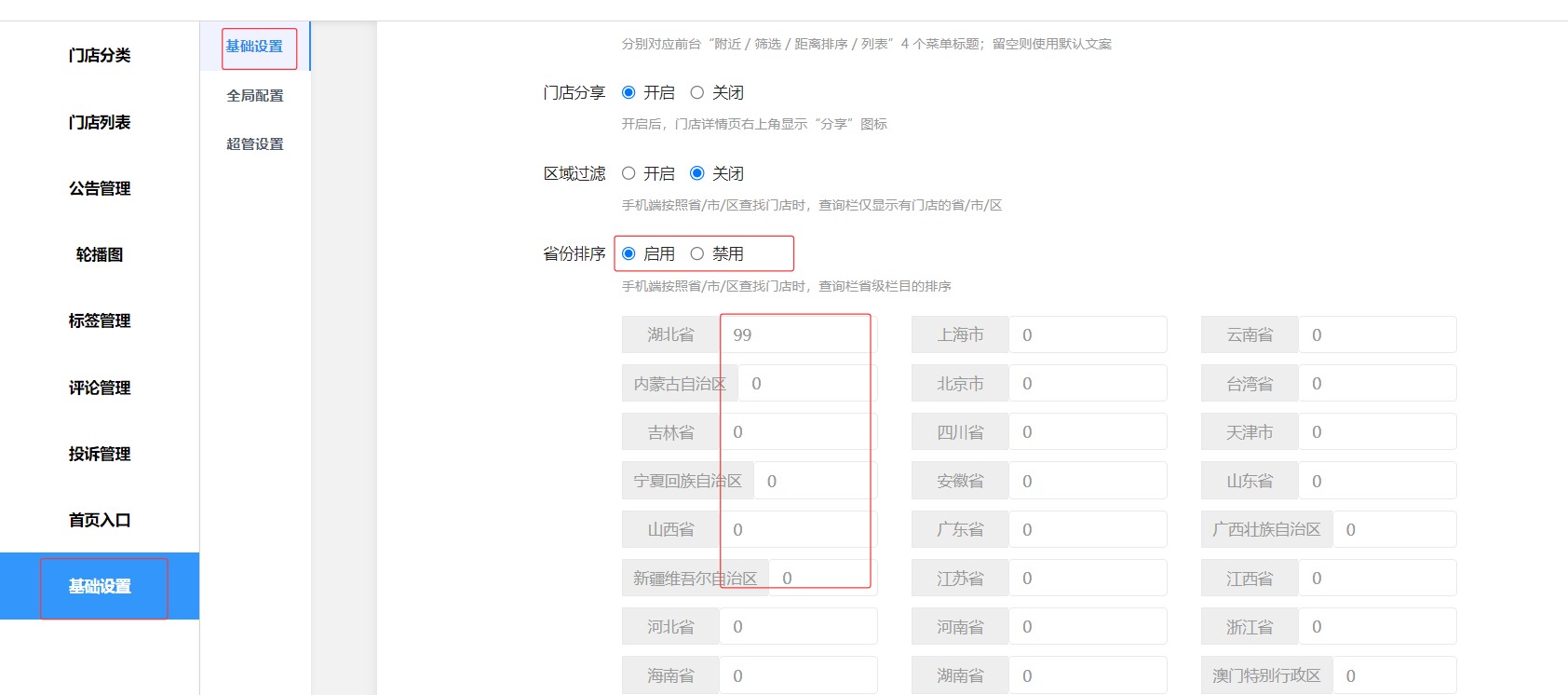The width and height of the screenshot is (1568, 695).
Task: Enable the 门店分享 开启 radio option
Action: pyautogui.click(x=629, y=92)
